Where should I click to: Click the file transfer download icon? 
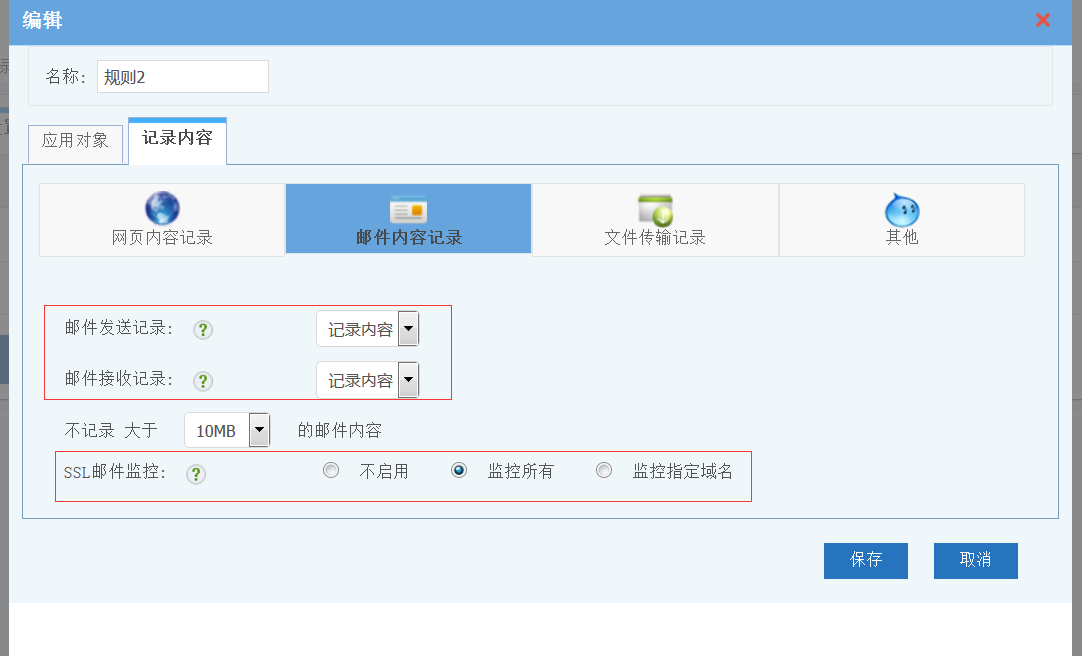[655, 210]
